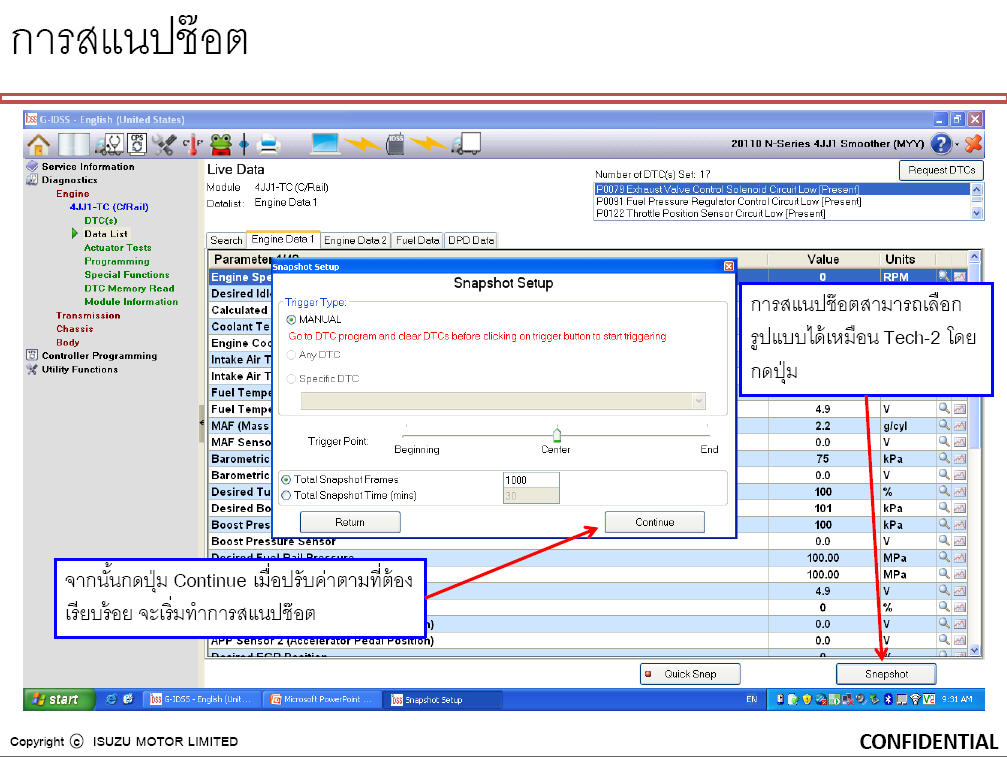
Task: Select Total Snapshot Frames option
Action: (286, 480)
